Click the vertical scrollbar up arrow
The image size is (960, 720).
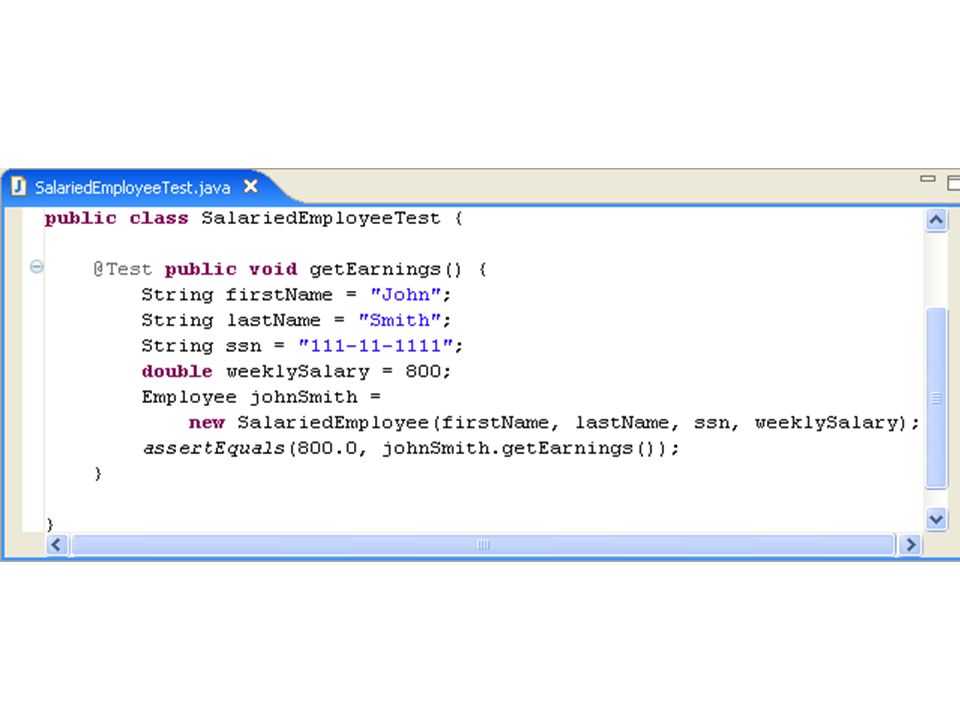(936, 220)
